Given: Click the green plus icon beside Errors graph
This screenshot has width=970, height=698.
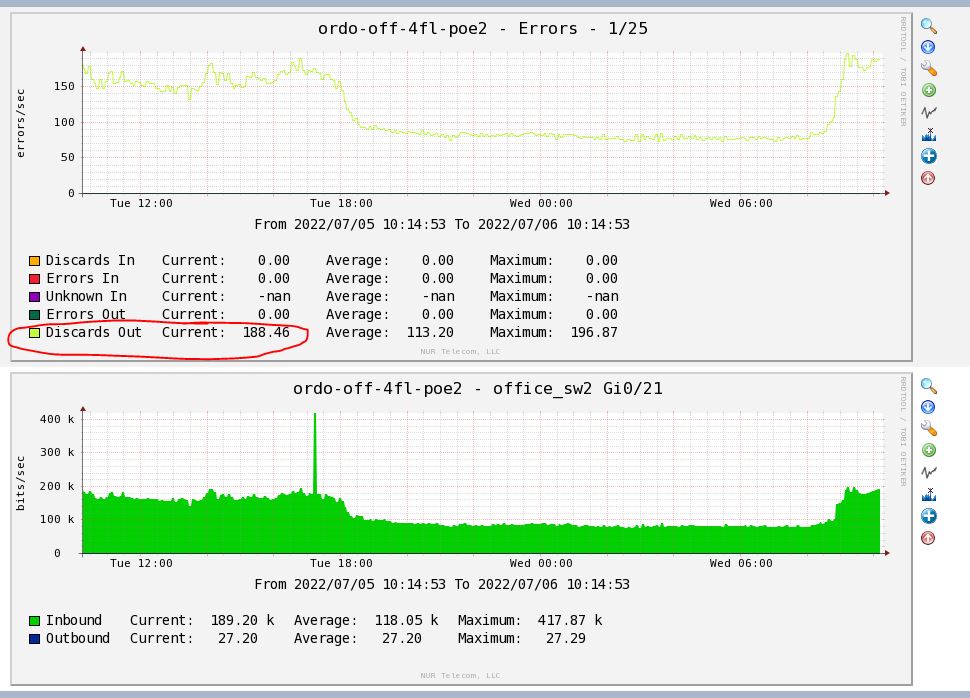Looking at the screenshot, I should 928,90.
